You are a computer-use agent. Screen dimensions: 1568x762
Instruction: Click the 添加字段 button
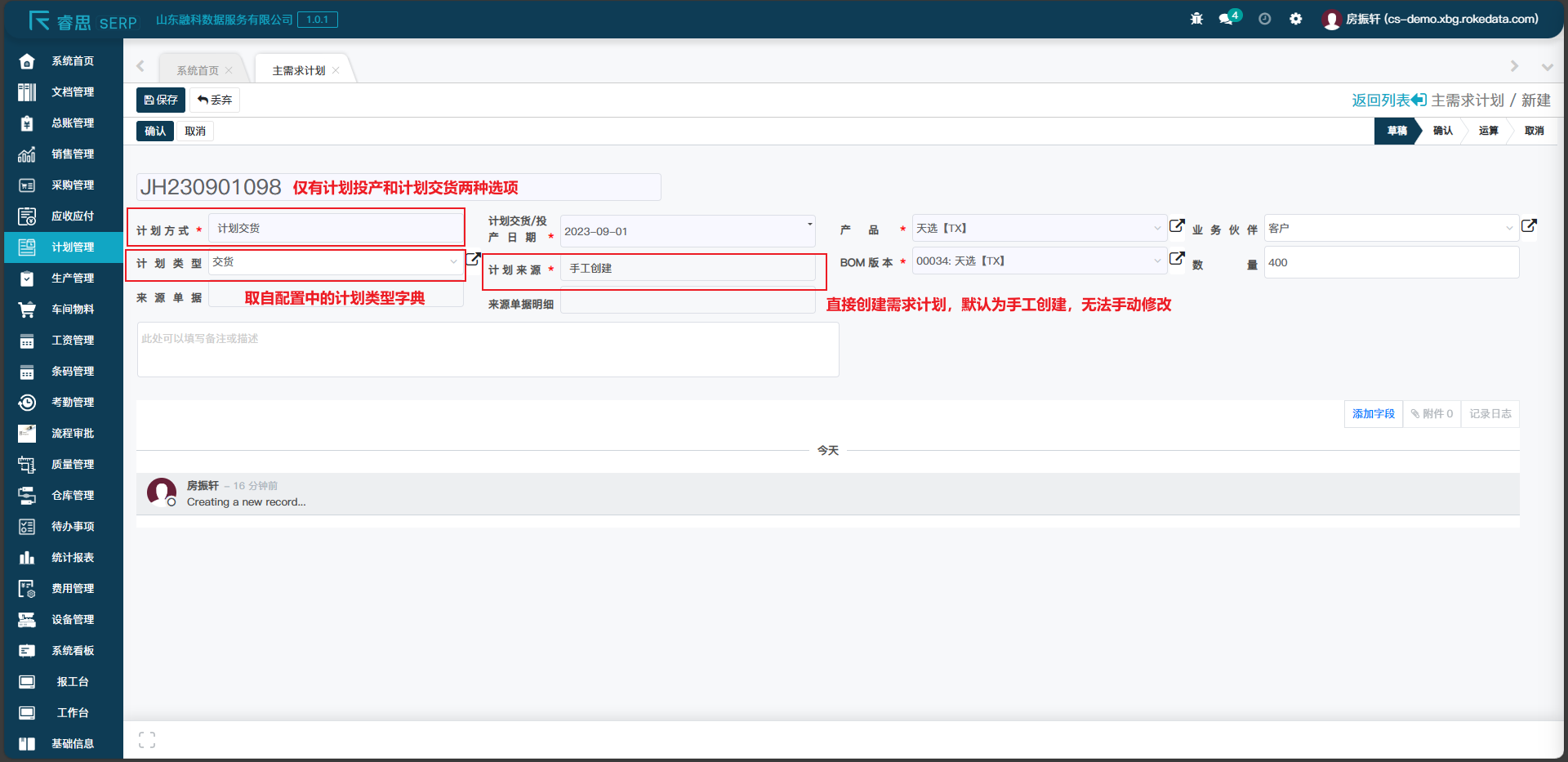click(1373, 414)
